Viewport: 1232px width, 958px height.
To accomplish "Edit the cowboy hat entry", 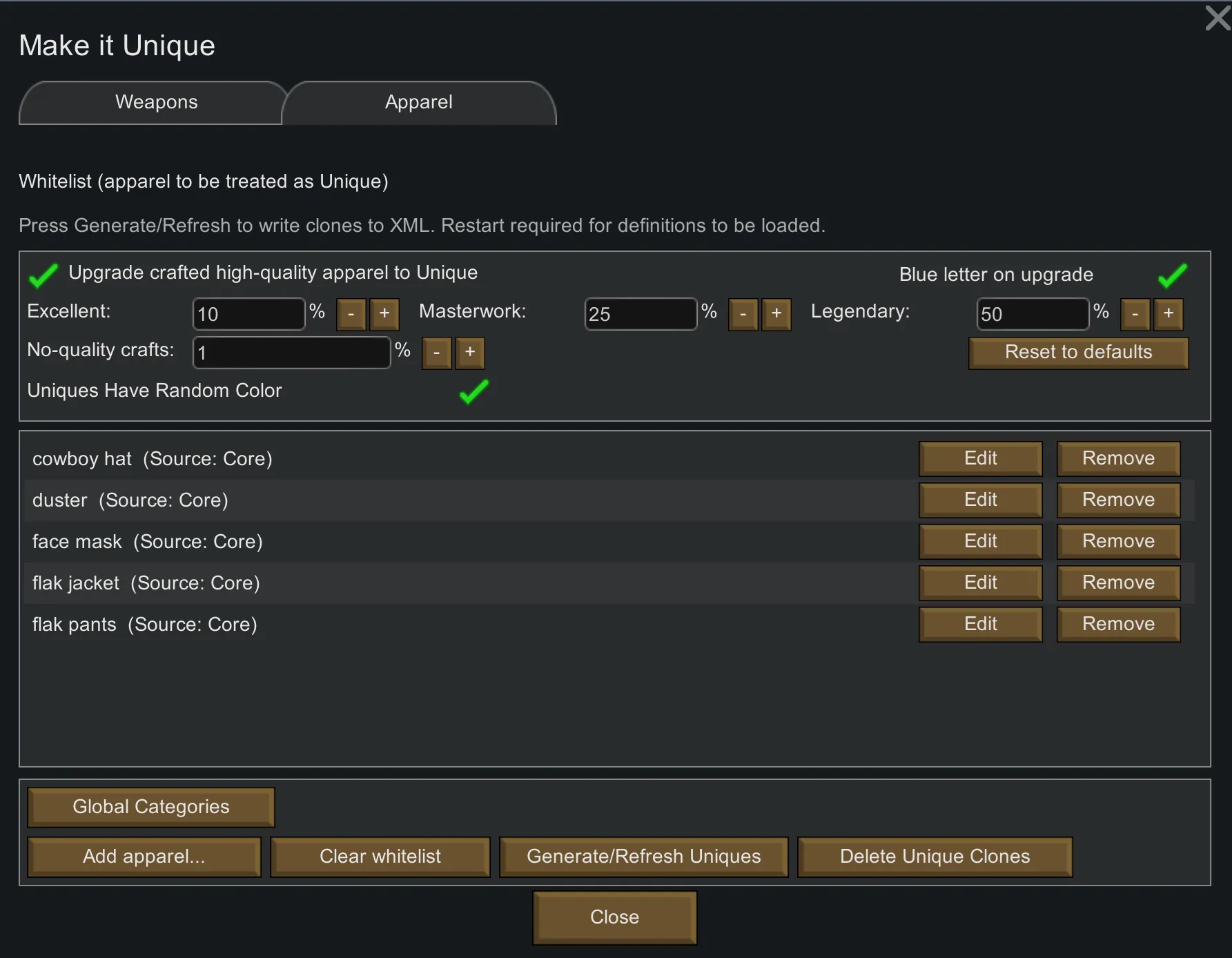I will point(980,459).
